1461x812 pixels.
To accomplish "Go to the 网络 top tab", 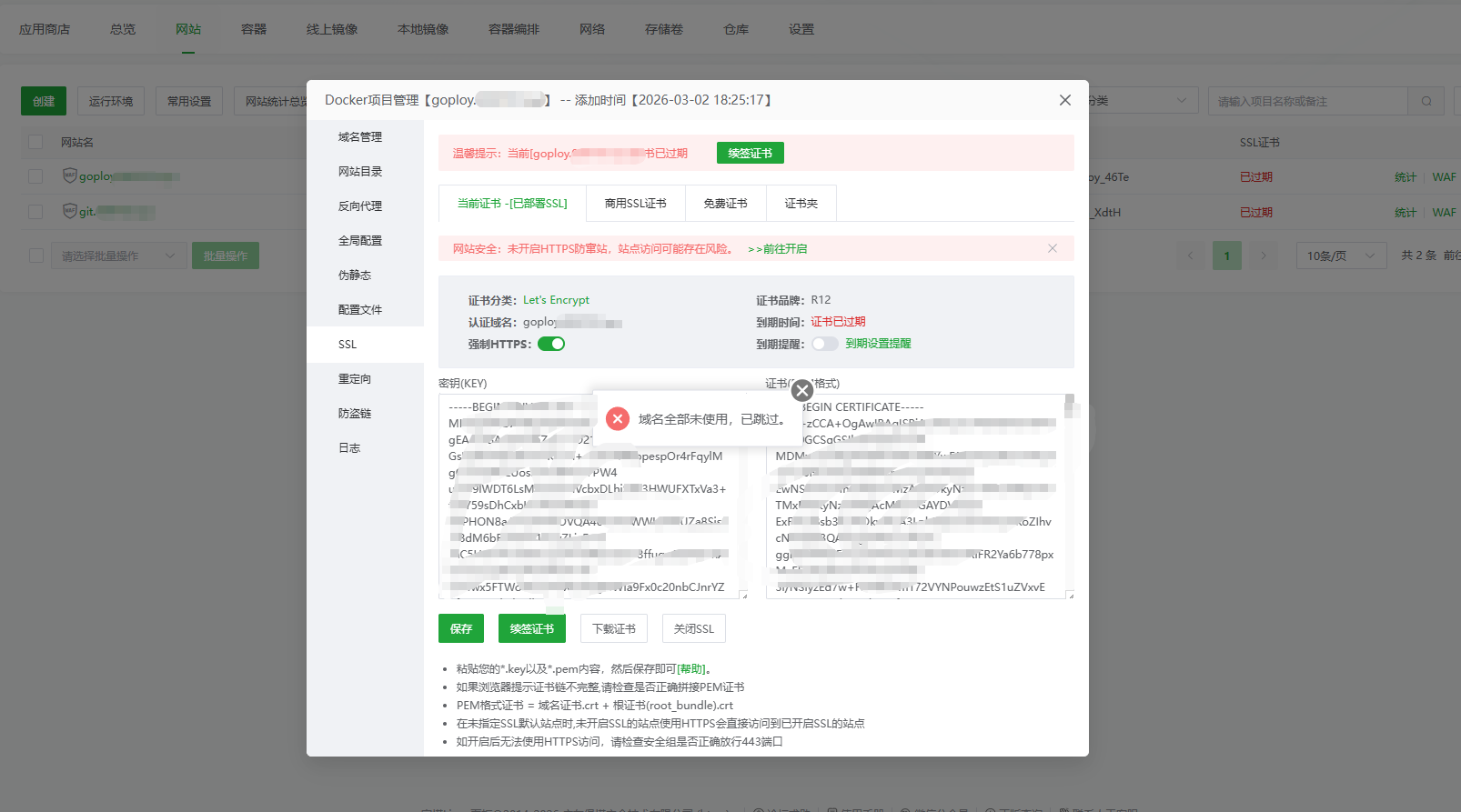I will click(592, 29).
